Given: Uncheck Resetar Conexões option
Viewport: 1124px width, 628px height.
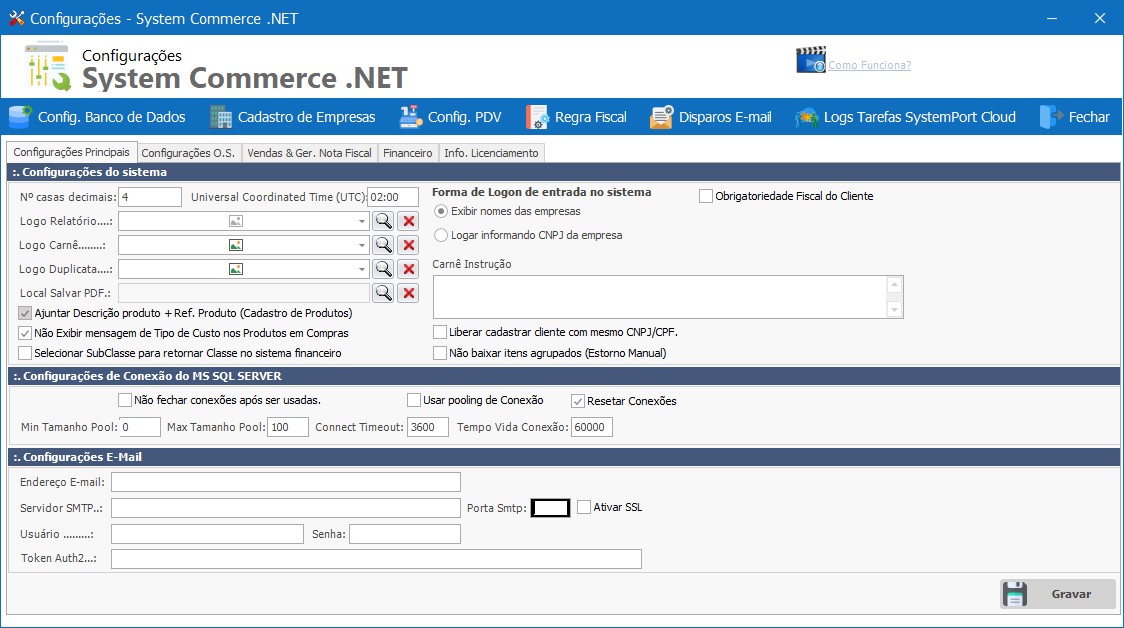Looking at the screenshot, I should pyautogui.click(x=578, y=400).
